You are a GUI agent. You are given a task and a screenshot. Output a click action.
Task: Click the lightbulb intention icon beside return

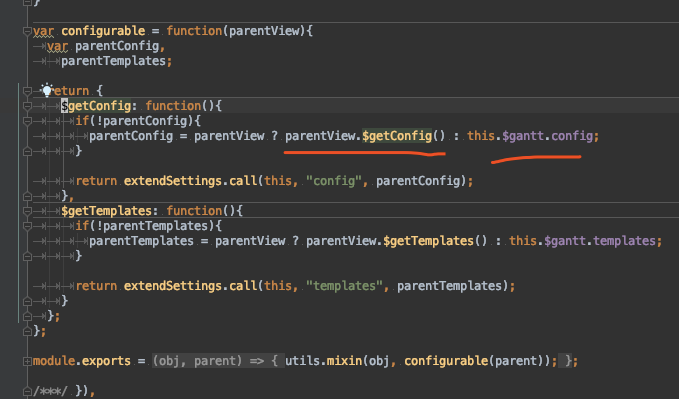(x=46, y=90)
